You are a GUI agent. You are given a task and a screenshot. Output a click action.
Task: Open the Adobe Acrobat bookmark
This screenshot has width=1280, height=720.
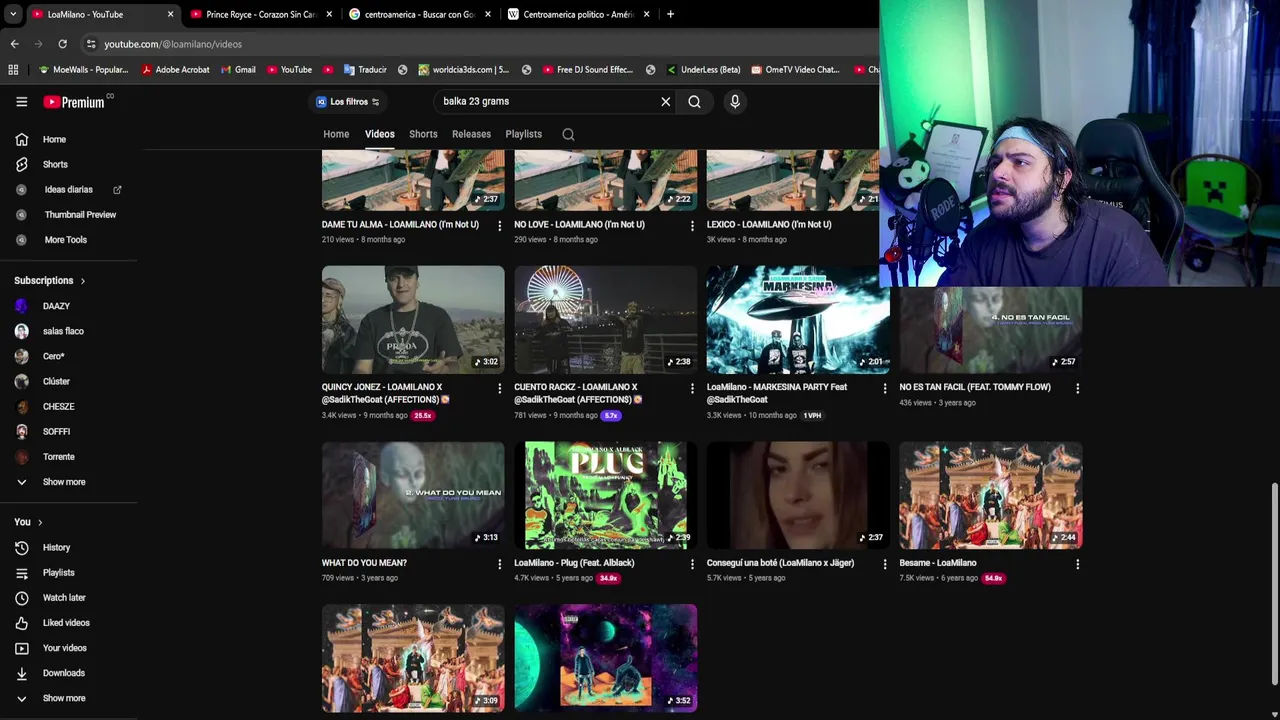click(175, 70)
